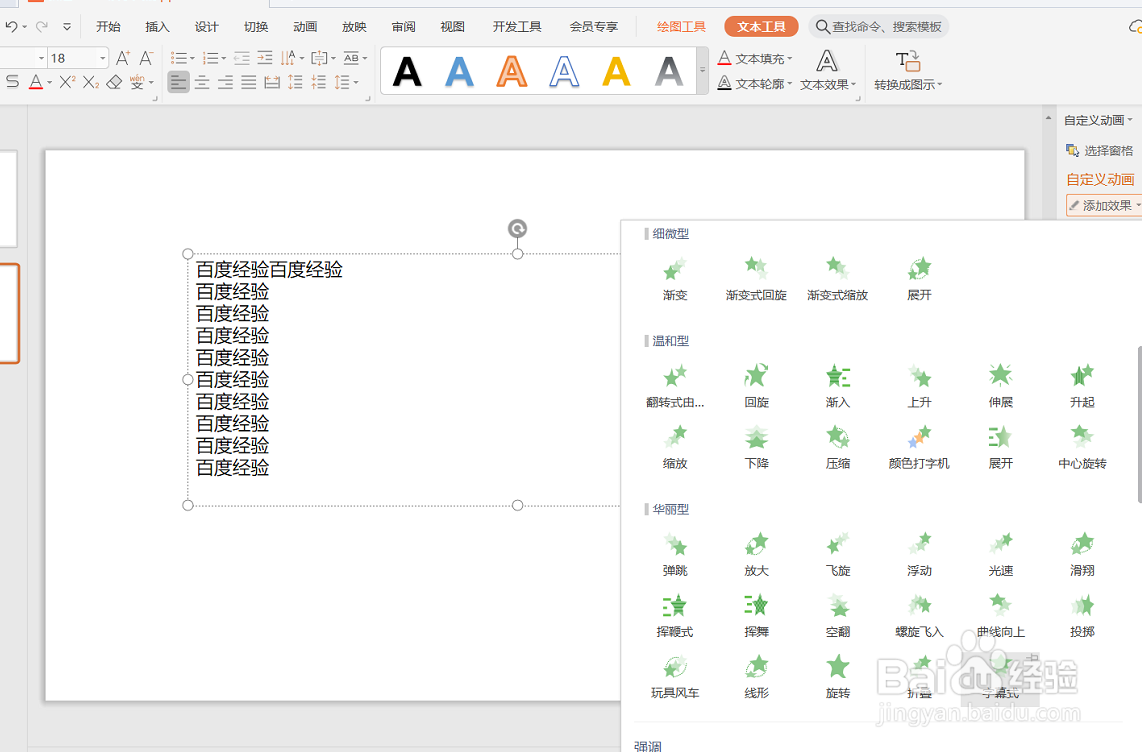Apply superscript formatting with the X² icon
Viewport: 1142px width, 752px height.
coord(67,82)
